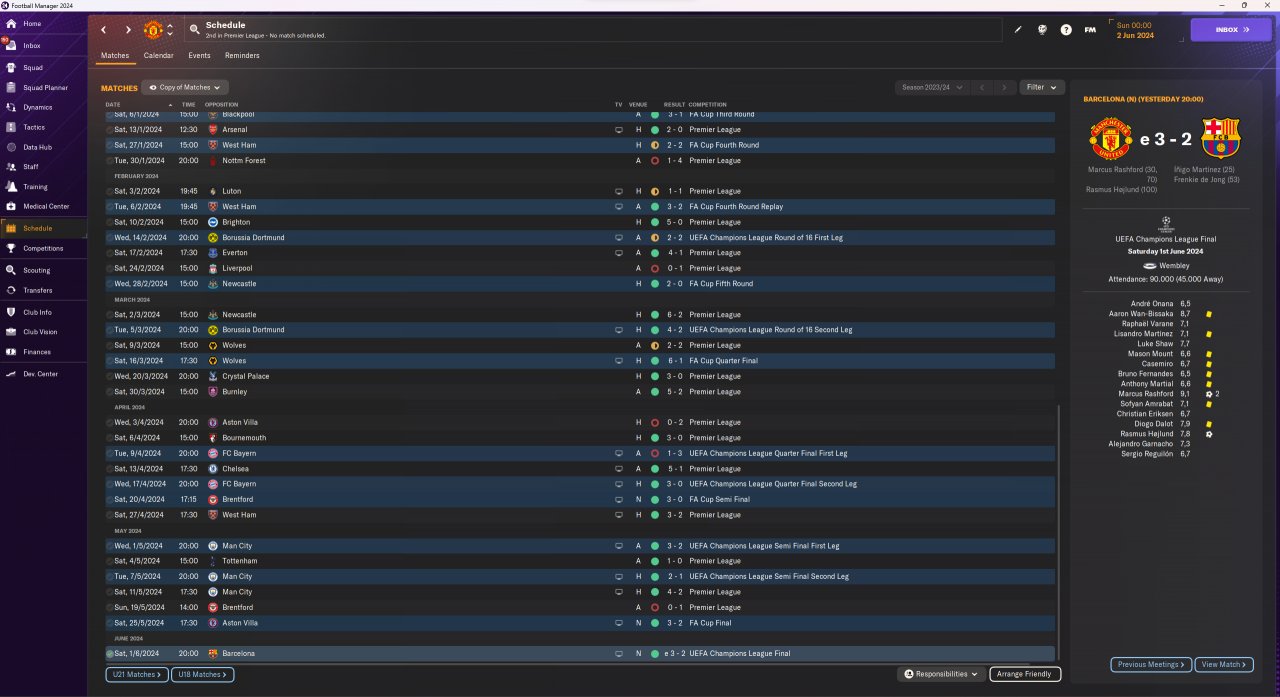This screenshot has height=697, width=1280.
Task: Click the Manchester United club badge in header
Action: pos(153,29)
